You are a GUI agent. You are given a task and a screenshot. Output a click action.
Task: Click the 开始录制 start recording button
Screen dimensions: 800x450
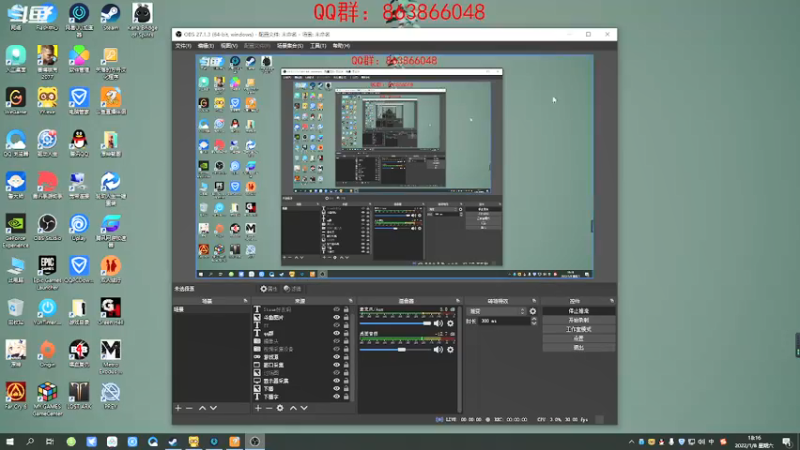coord(579,320)
